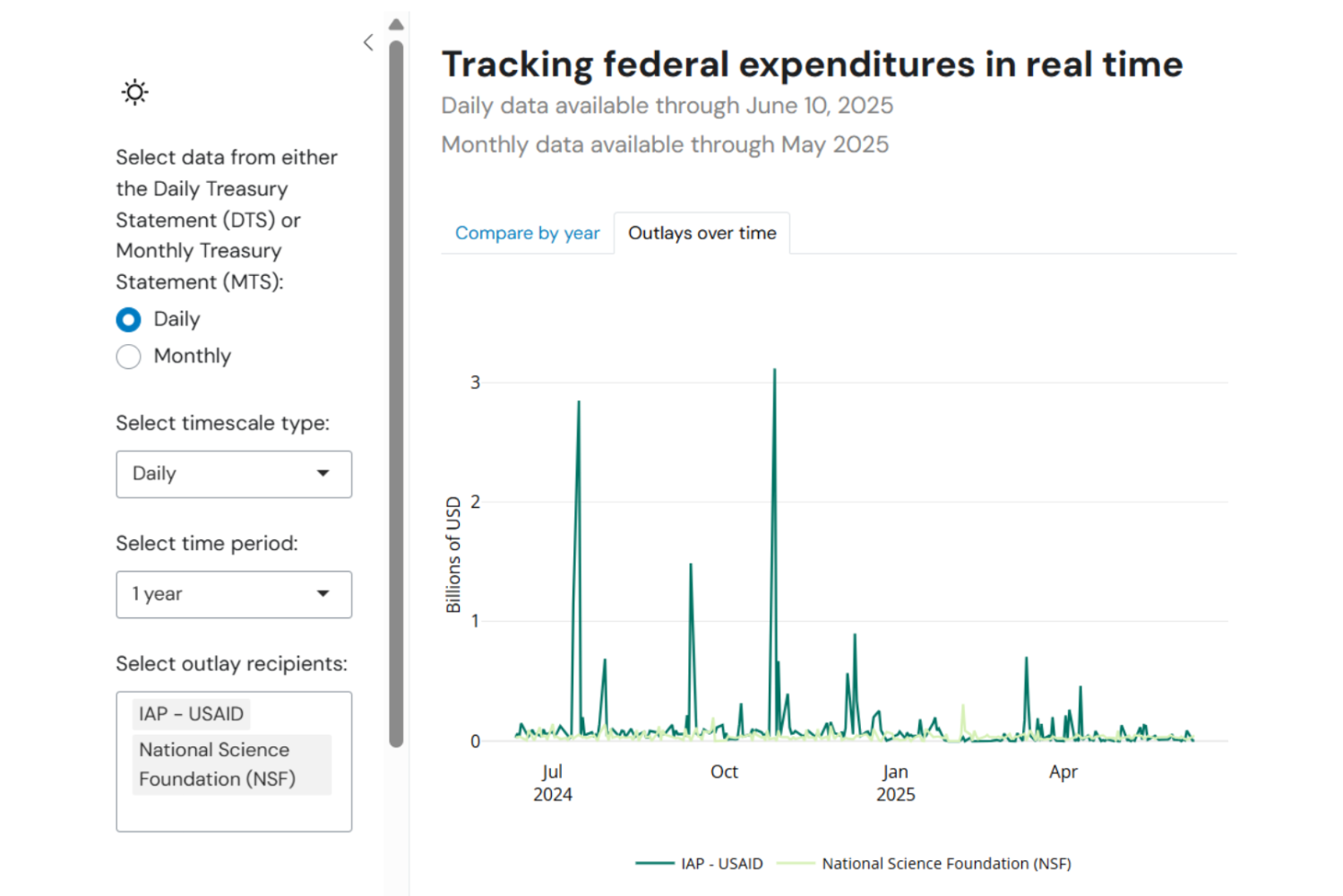Collapse the sidebar with the left chevron
Viewport: 1343px width, 896px height.
(x=368, y=42)
